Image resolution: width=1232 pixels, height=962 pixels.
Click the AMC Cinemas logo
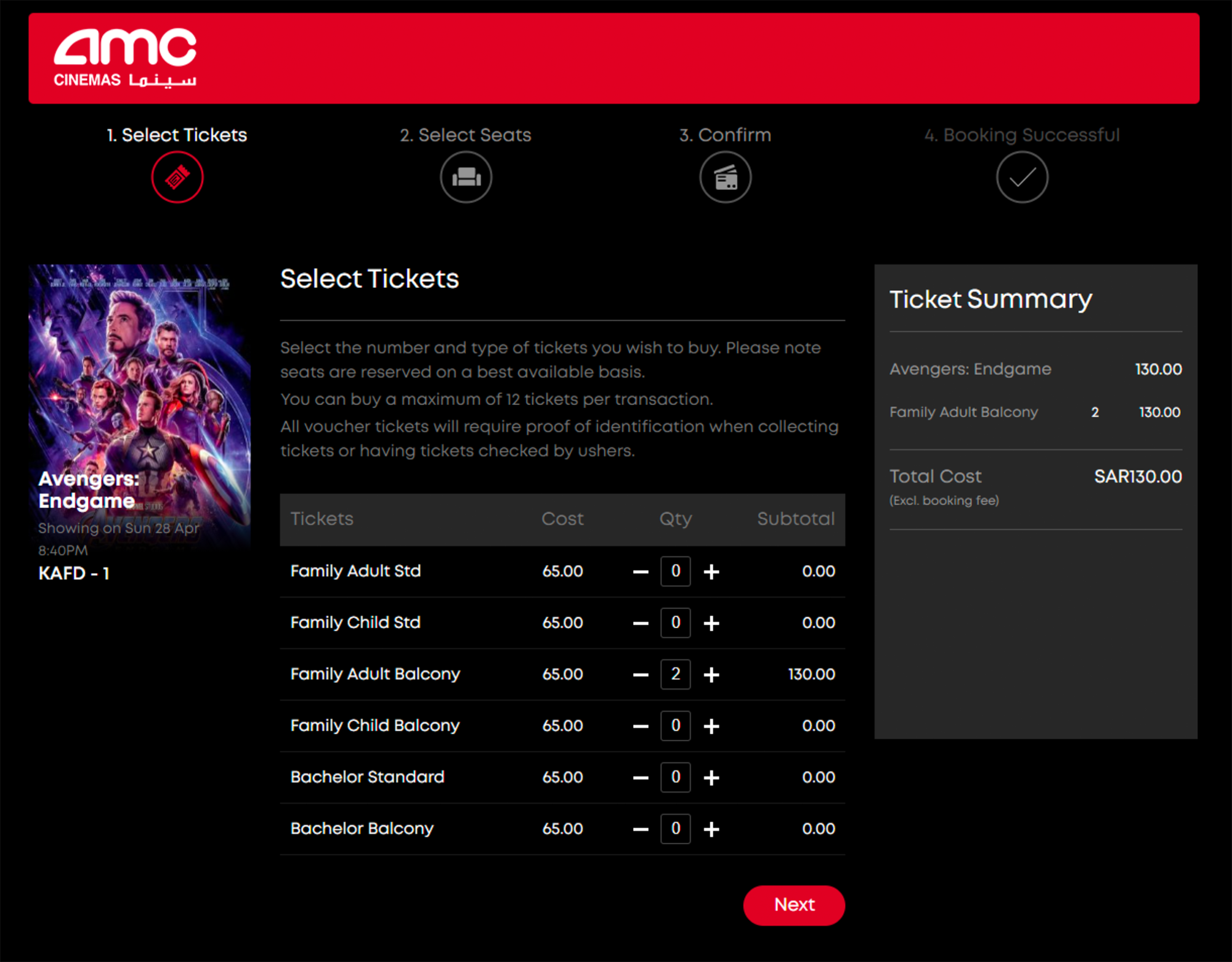[125, 58]
